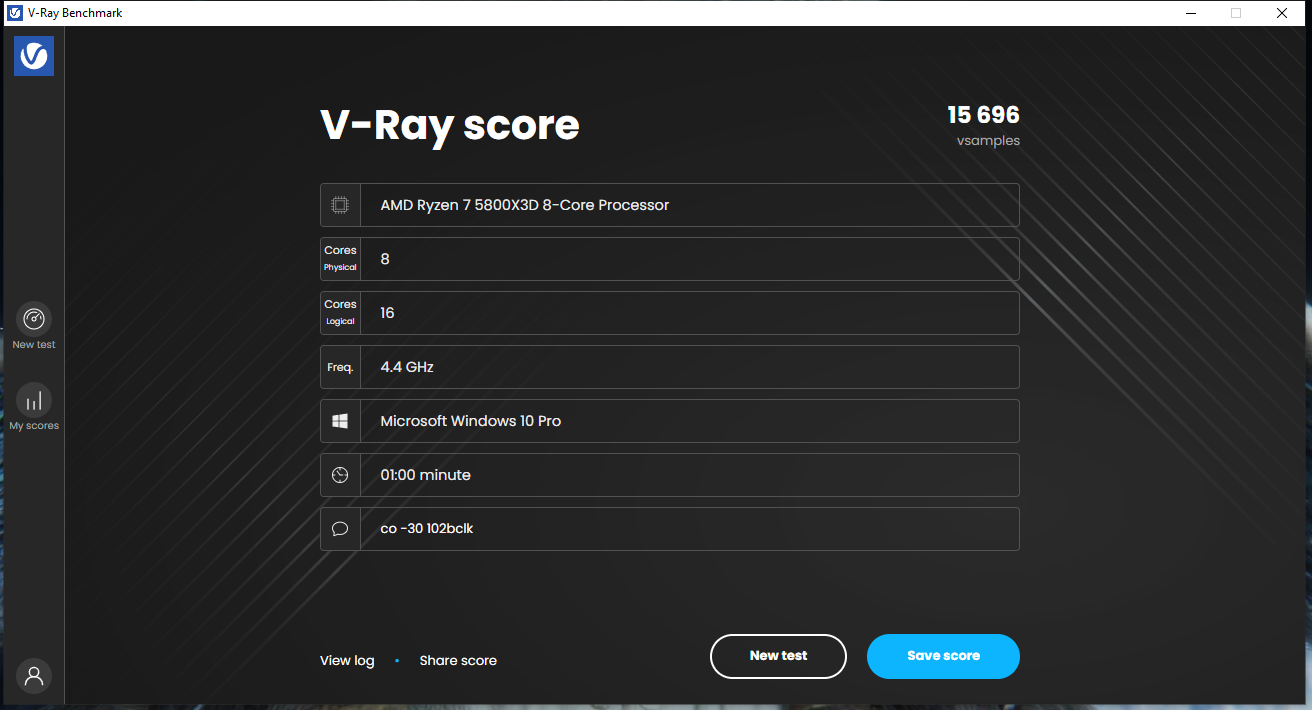Click the Windows logo icon in OS row
1312x710 pixels.
pyautogui.click(x=340, y=421)
